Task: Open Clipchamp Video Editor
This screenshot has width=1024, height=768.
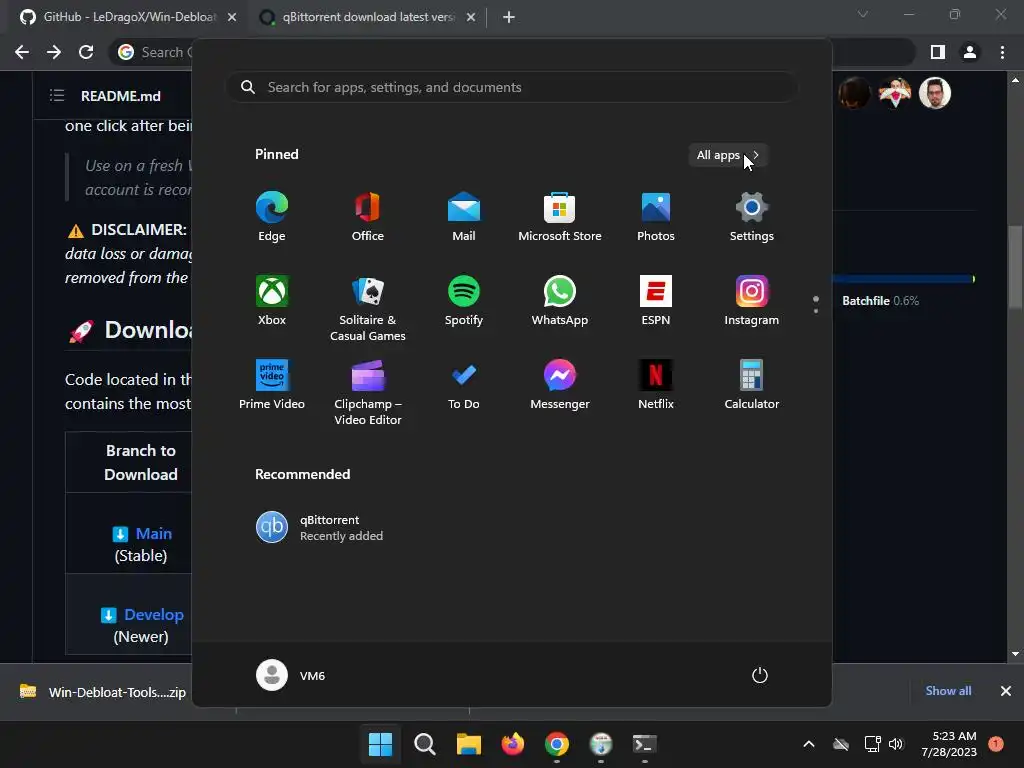Action: 368,392
